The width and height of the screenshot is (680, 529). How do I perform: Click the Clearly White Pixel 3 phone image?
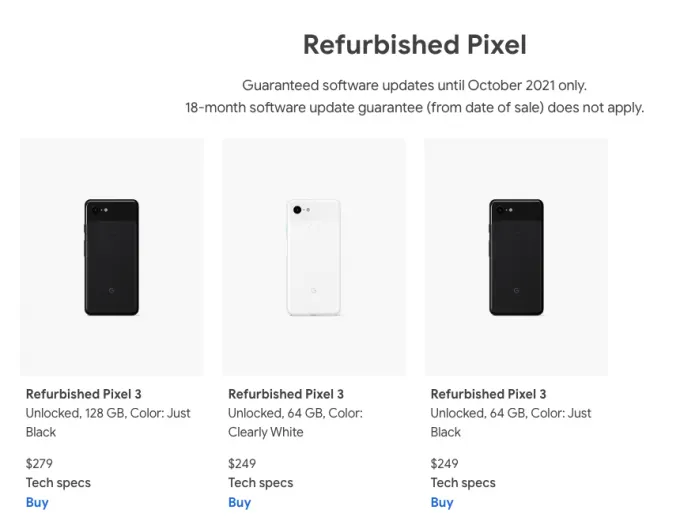coord(314,257)
